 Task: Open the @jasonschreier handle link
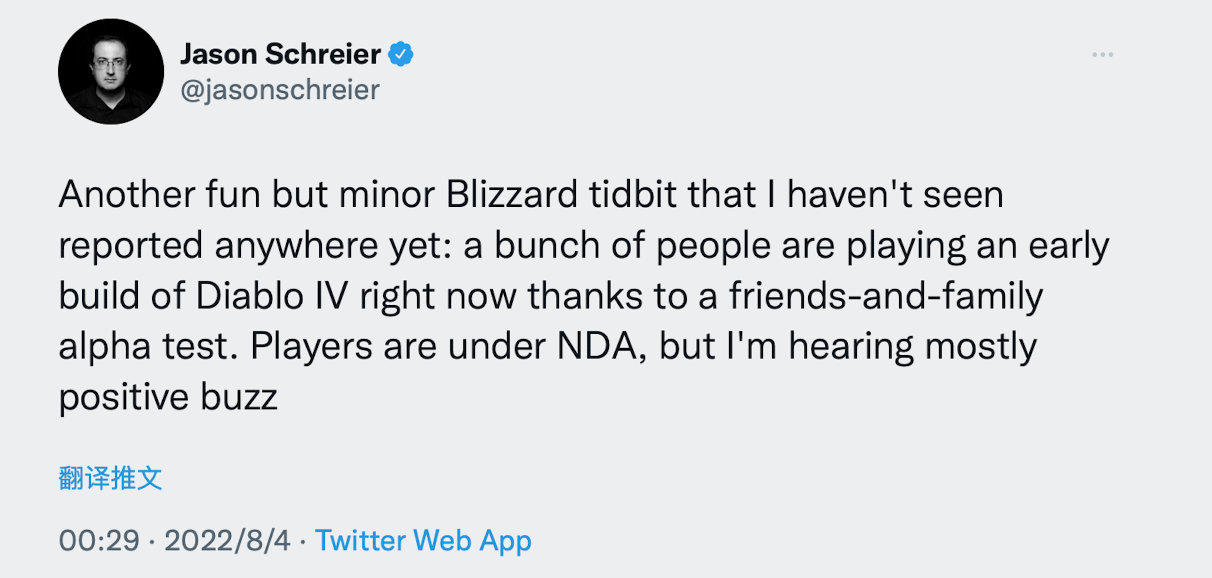point(280,90)
